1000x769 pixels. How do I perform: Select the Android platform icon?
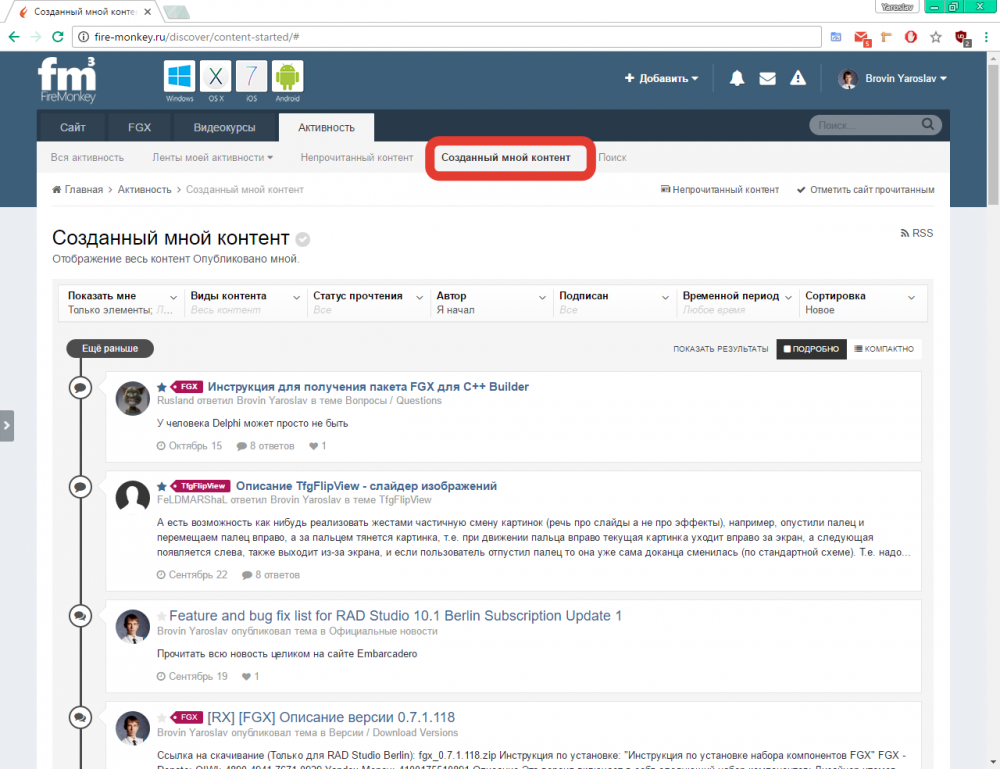pos(288,77)
